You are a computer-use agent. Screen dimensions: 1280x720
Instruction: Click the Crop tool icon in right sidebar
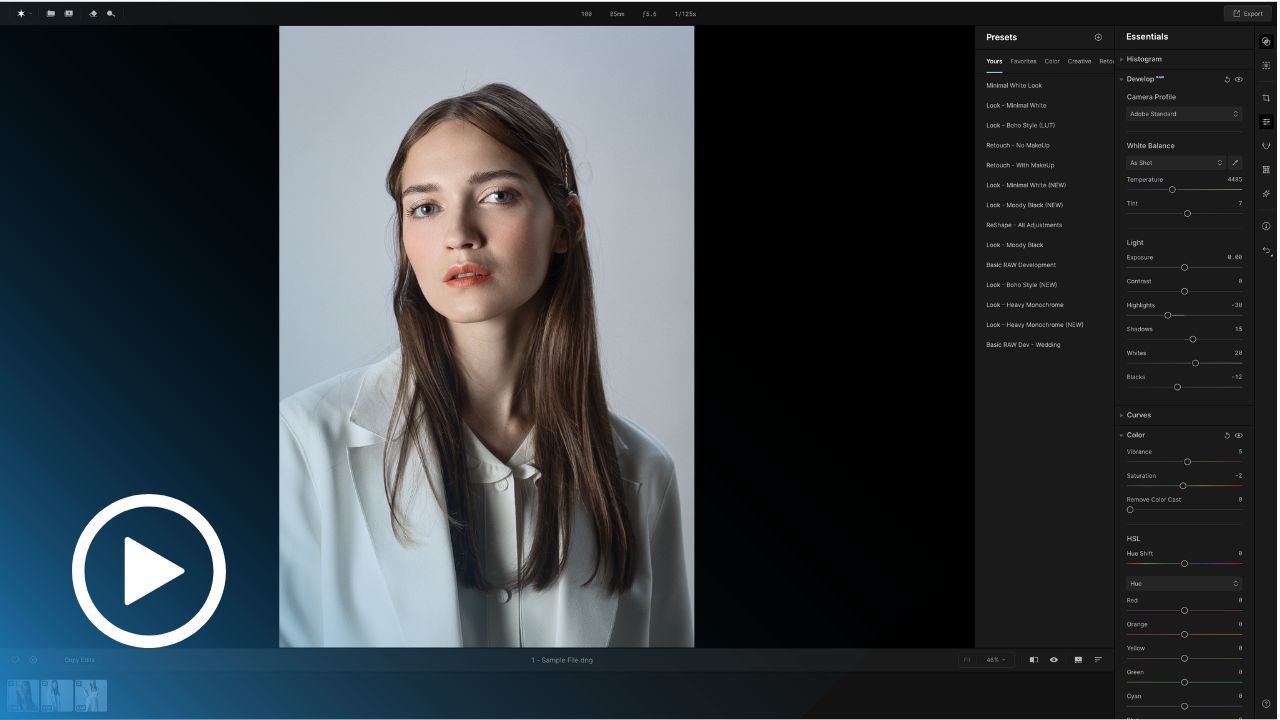(1266, 98)
